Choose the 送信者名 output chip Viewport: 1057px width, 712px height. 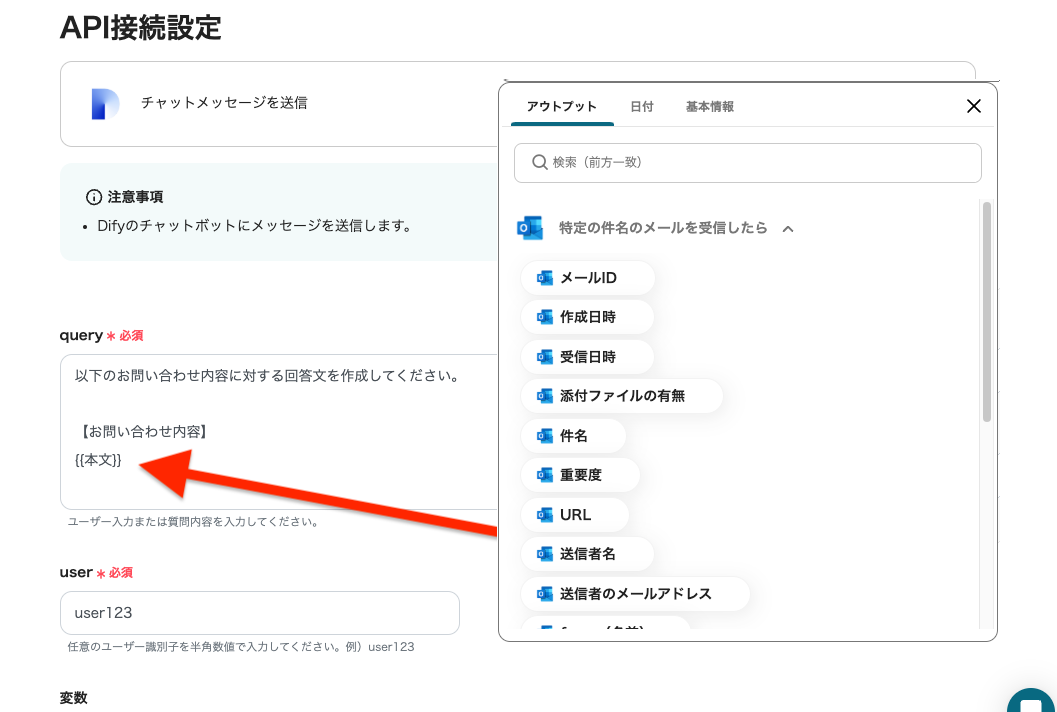click(x=587, y=554)
